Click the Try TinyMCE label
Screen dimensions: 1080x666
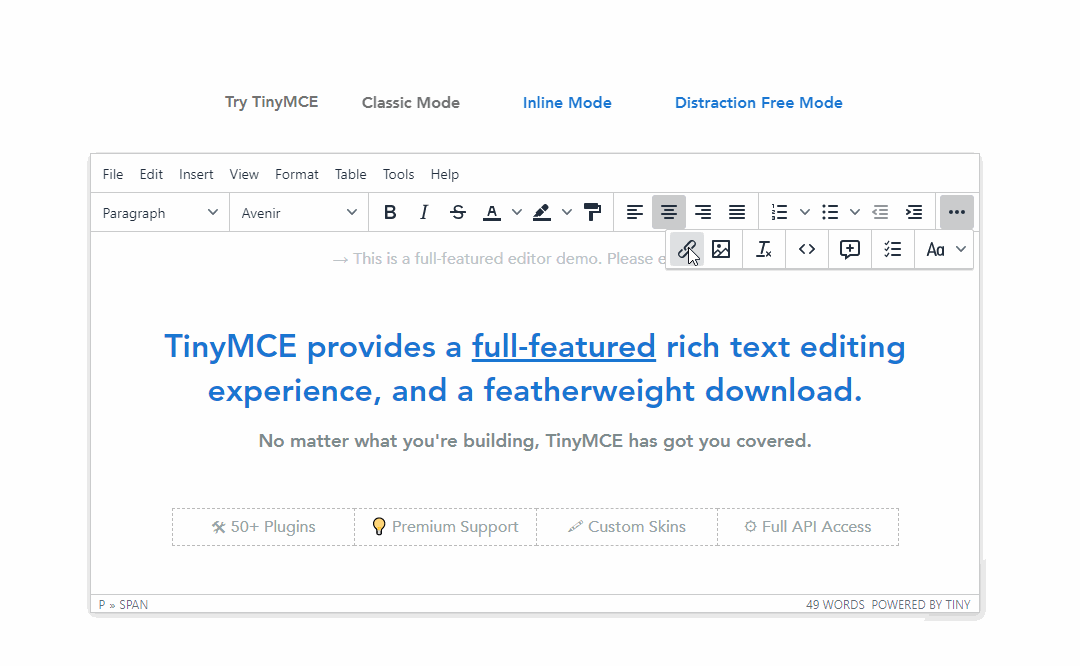pos(271,102)
